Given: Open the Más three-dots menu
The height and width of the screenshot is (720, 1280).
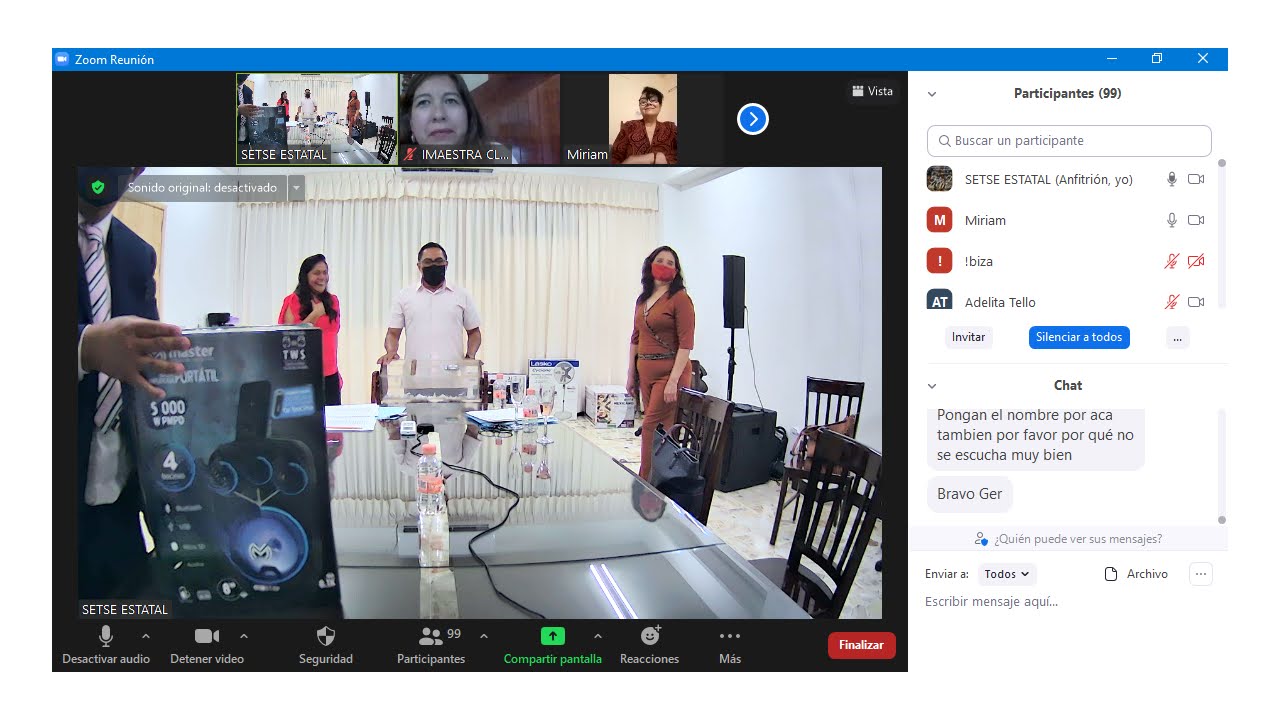Looking at the screenshot, I should coord(730,645).
